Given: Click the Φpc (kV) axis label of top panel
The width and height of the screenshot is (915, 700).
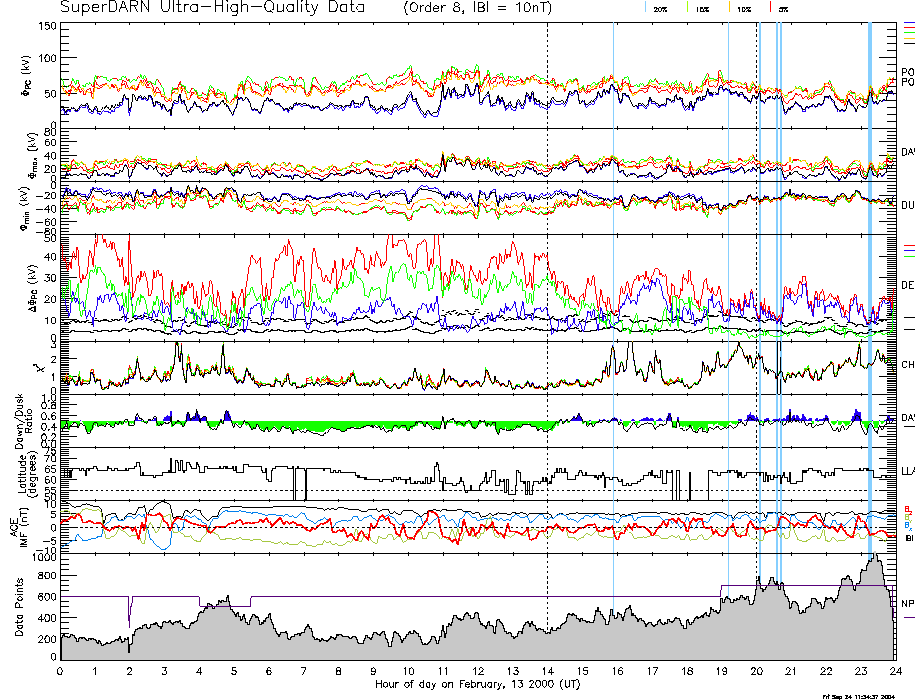Looking at the screenshot, I should point(27,76).
